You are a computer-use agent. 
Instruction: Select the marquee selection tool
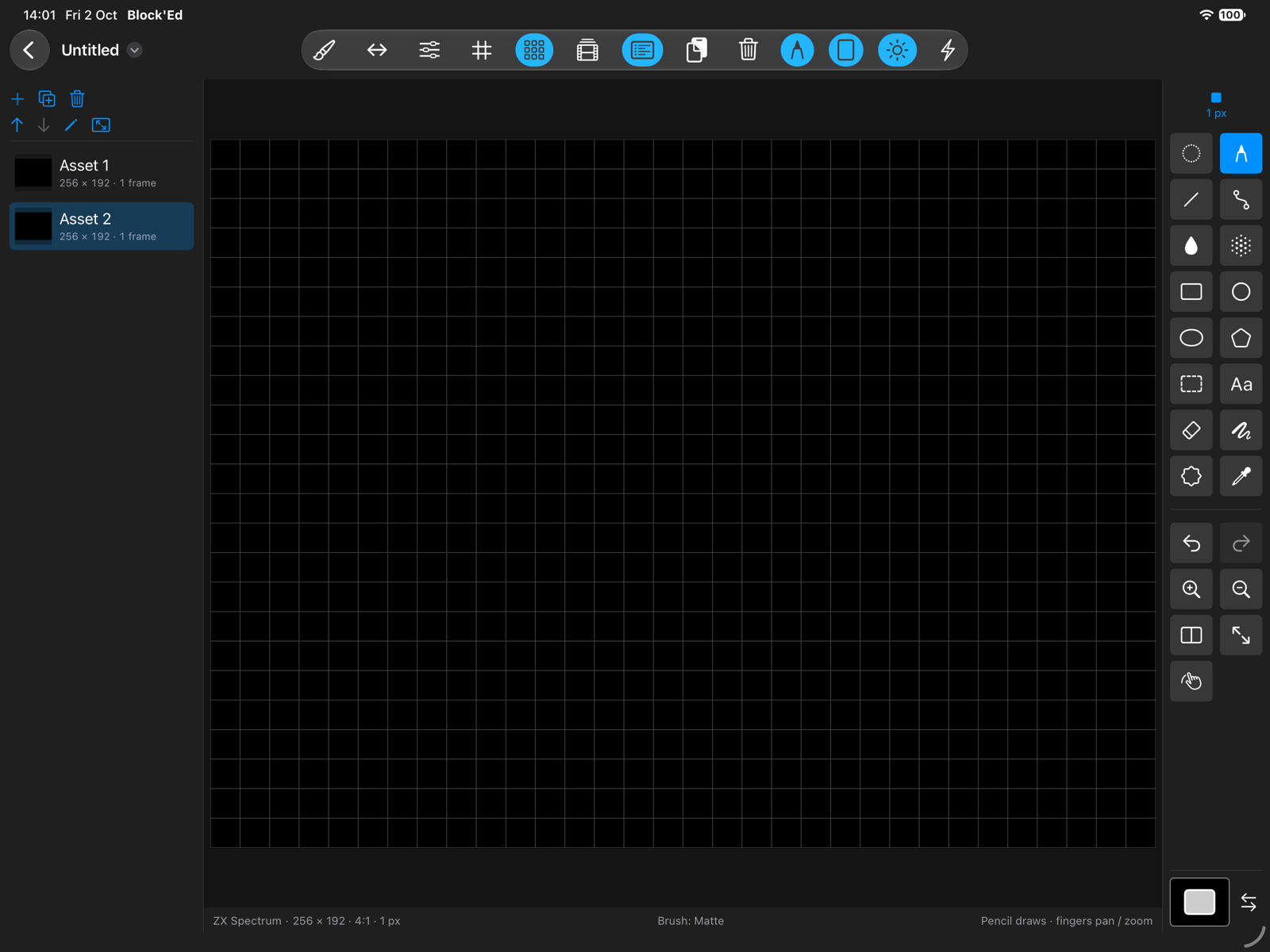[1191, 384]
